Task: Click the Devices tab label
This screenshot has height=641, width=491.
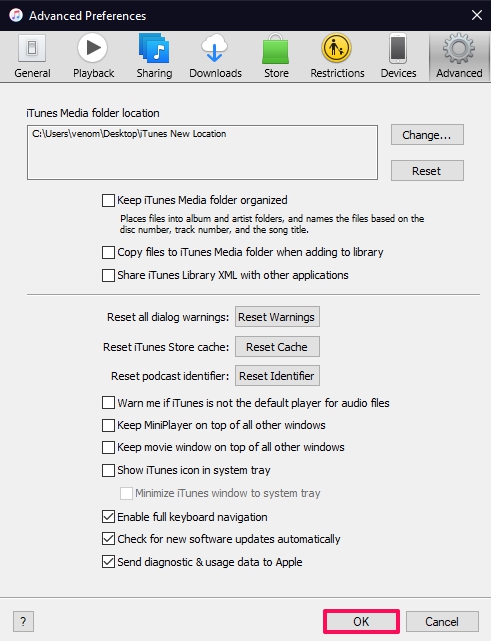Action: (x=398, y=73)
